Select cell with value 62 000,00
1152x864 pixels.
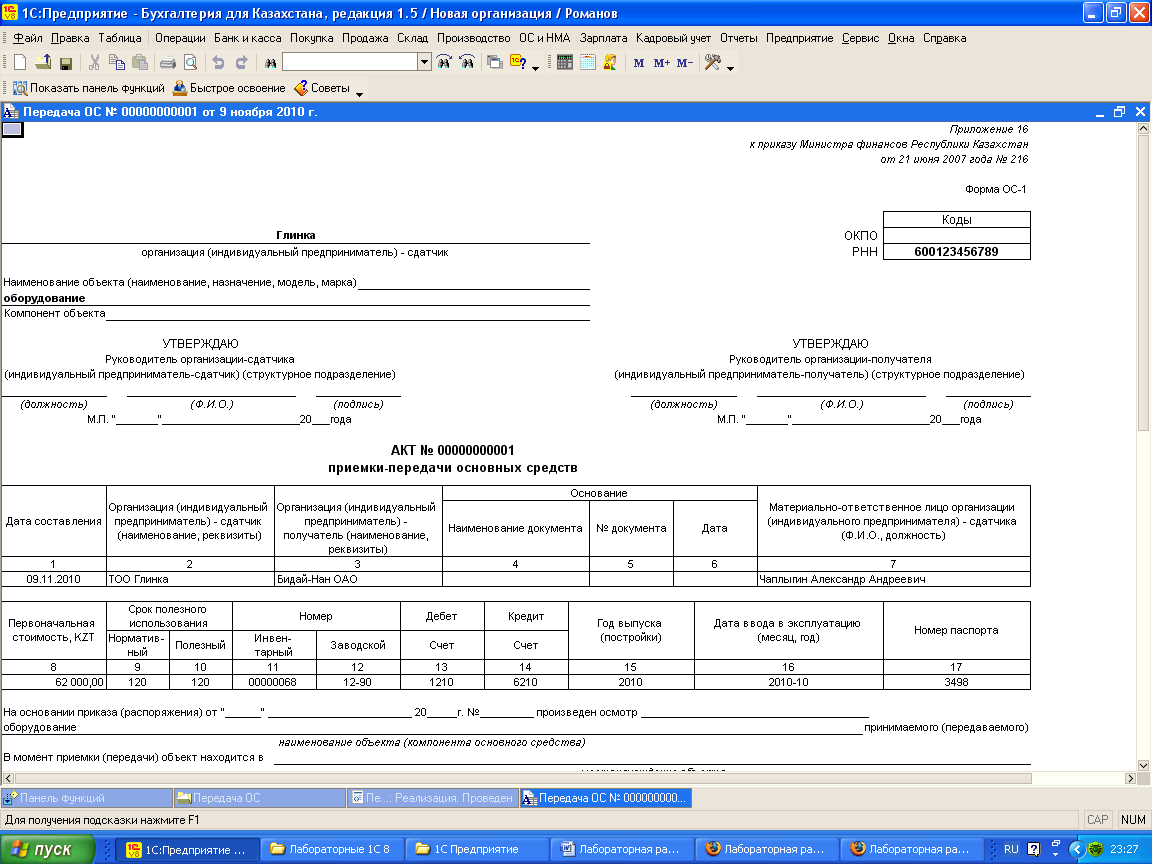(x=54, y=682)
